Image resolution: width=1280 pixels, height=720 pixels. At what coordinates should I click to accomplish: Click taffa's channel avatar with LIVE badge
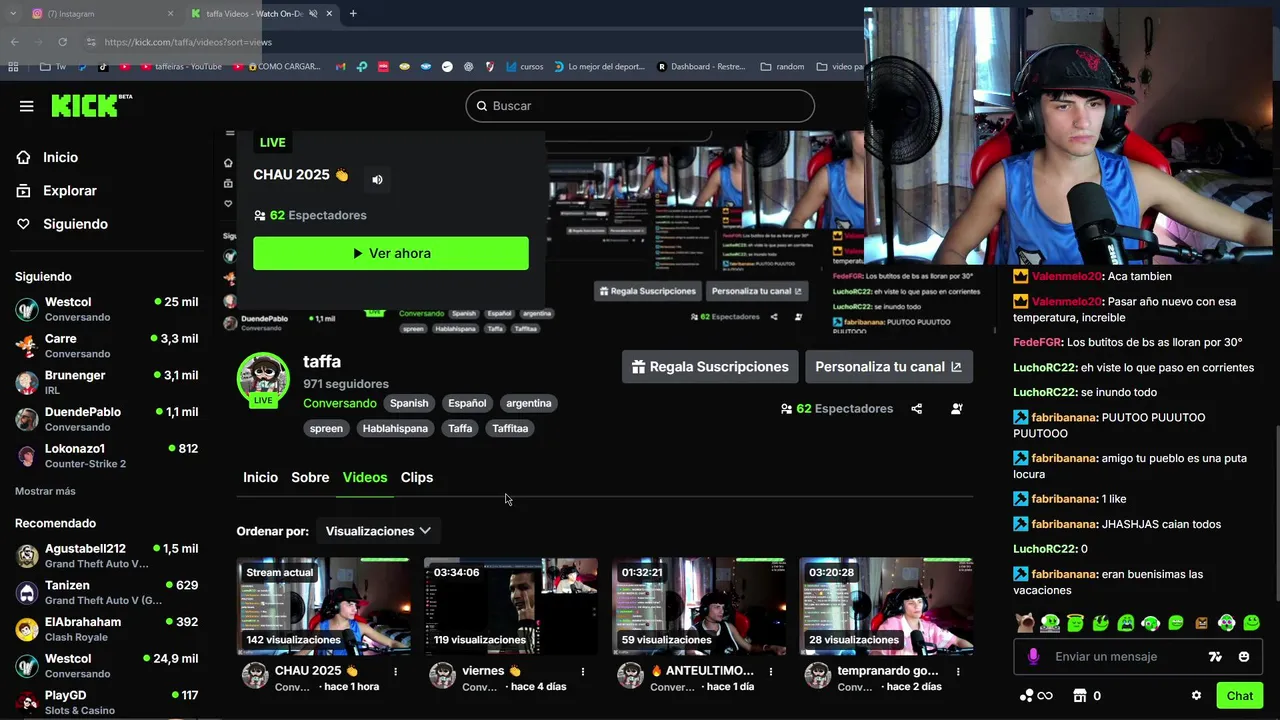click(x=263, y=379)
